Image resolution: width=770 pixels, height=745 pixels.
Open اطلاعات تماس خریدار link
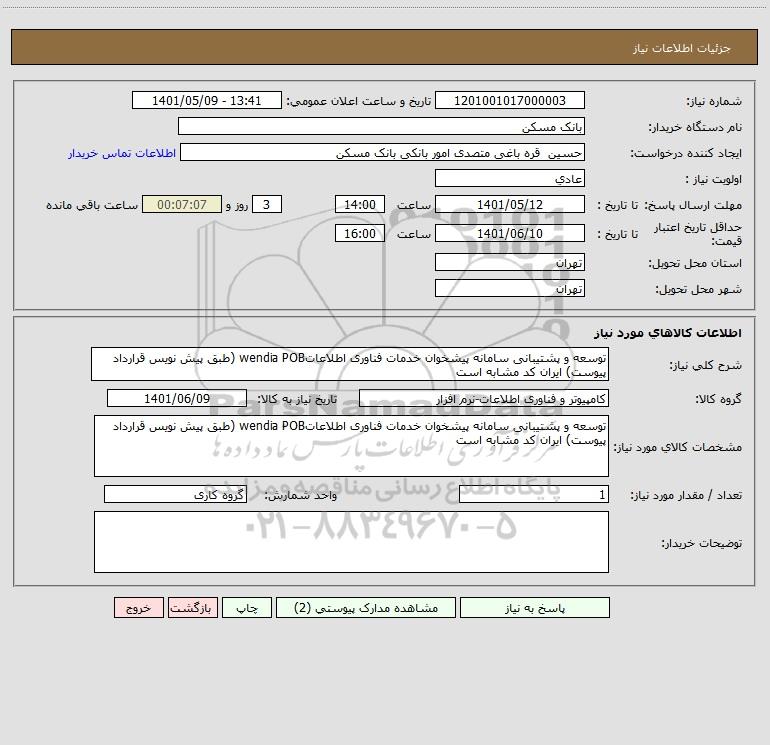point(122,153)
